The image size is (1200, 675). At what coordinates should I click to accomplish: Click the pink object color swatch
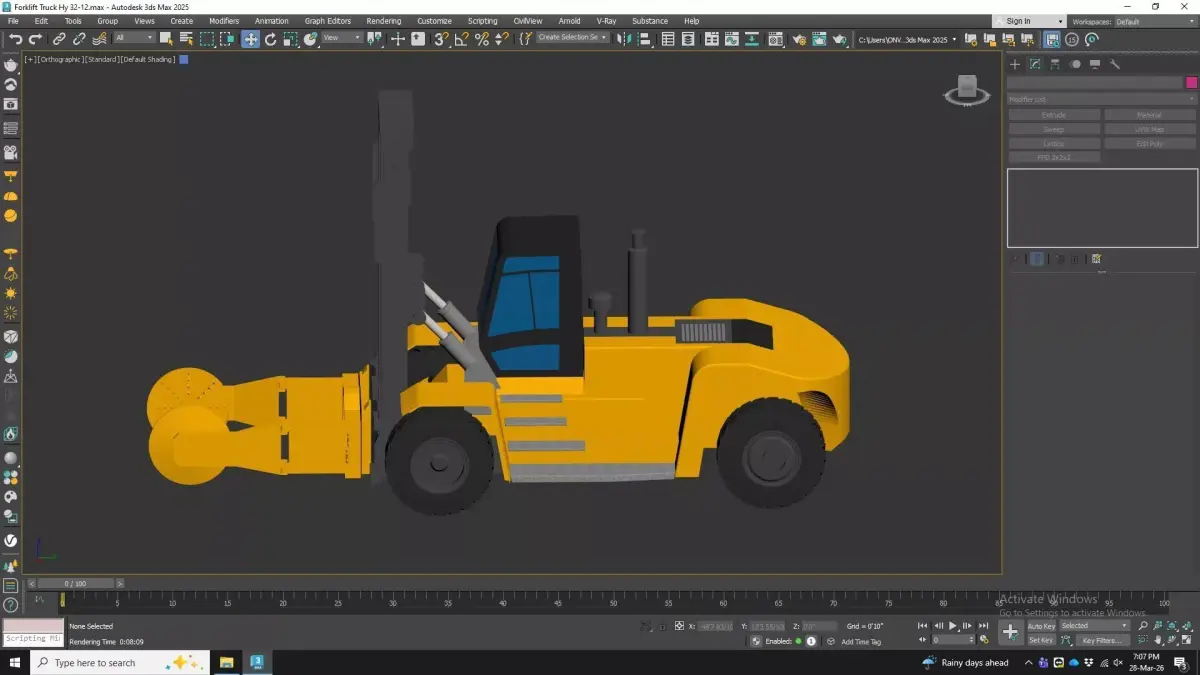(1191, 83)
